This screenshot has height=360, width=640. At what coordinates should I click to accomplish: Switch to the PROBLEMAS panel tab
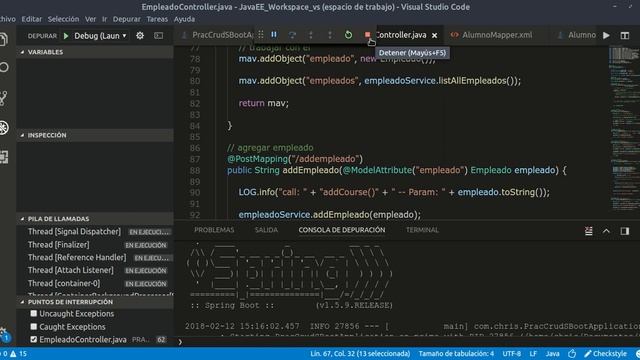click(214, 230)
